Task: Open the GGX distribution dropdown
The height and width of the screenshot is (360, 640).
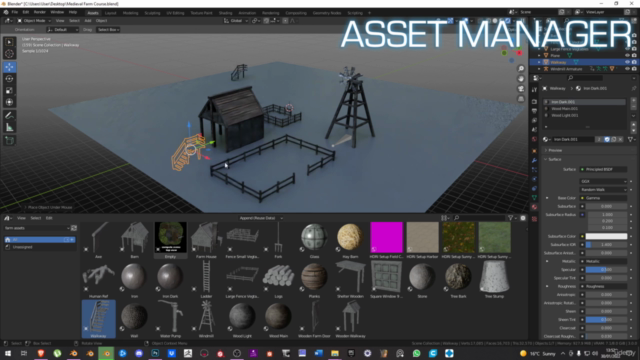Action: [603, 181]
